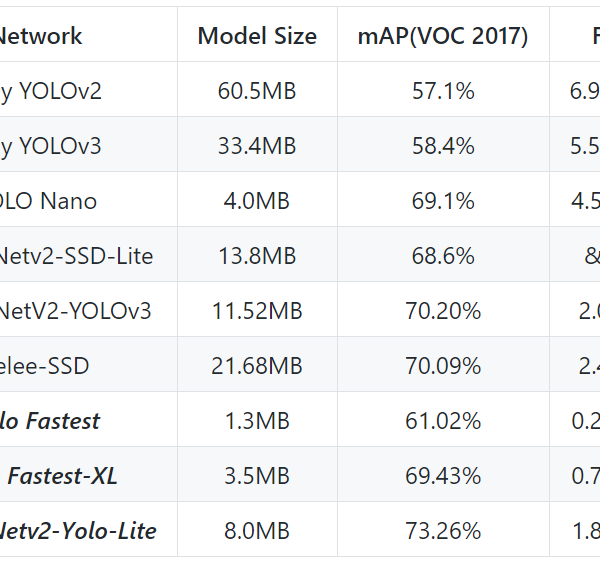Click the 58.4% mAP value
This screenshot has width=600, height=567.
443,147
